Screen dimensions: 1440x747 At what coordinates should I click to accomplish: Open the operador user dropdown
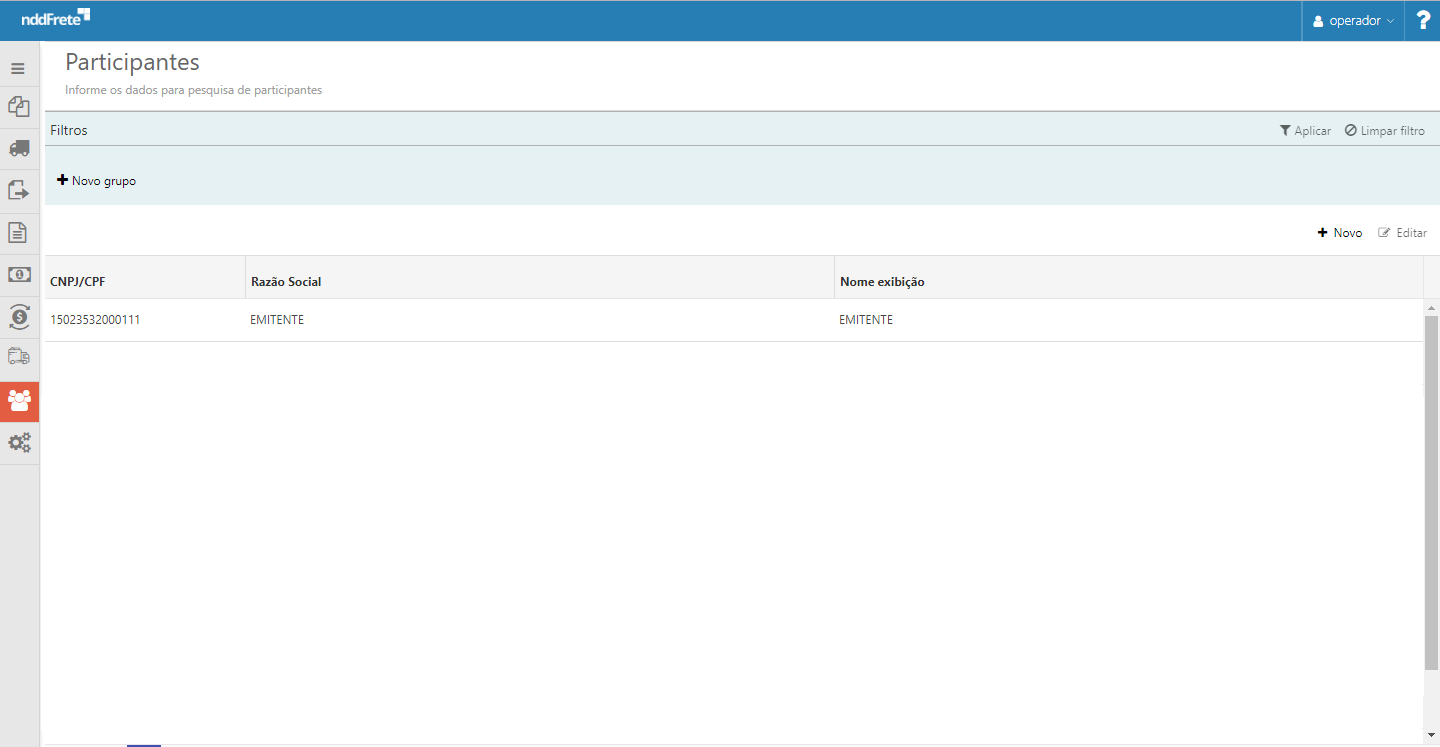pyautogui.click(x=1353, y=21)
